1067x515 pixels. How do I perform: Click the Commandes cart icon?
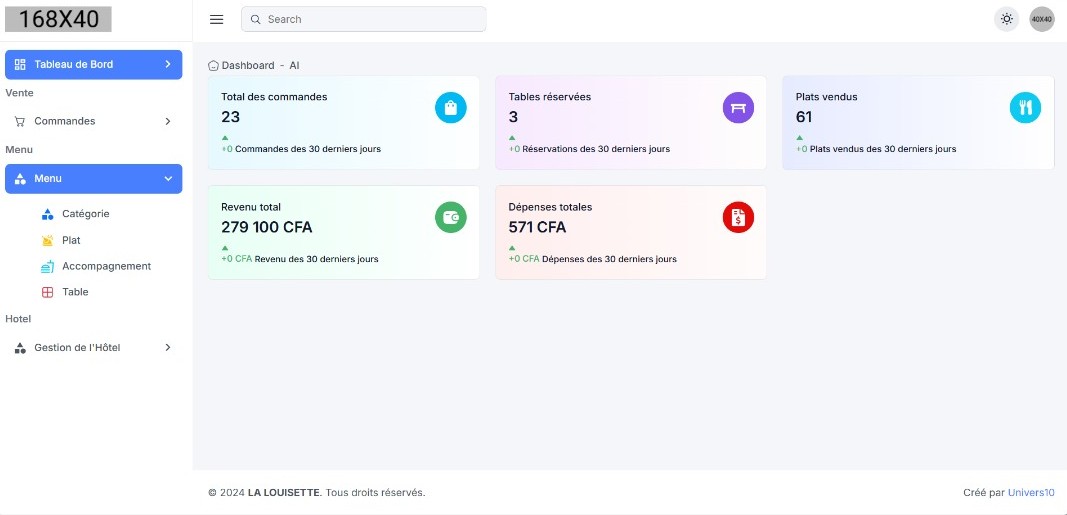(20, 121)
